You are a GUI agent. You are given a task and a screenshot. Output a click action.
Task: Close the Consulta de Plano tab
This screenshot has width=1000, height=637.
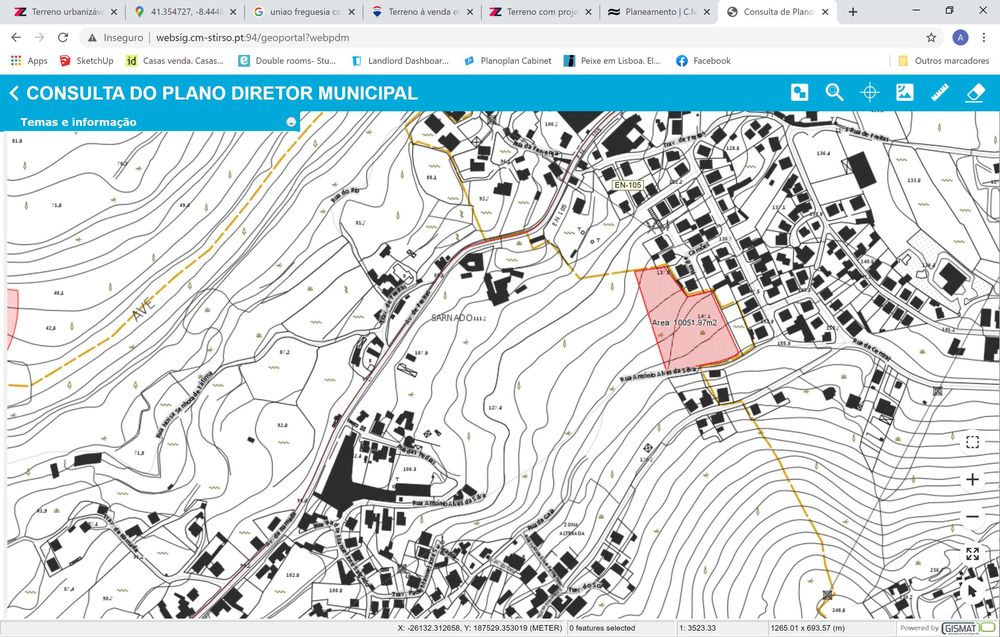tap(825, 11)
